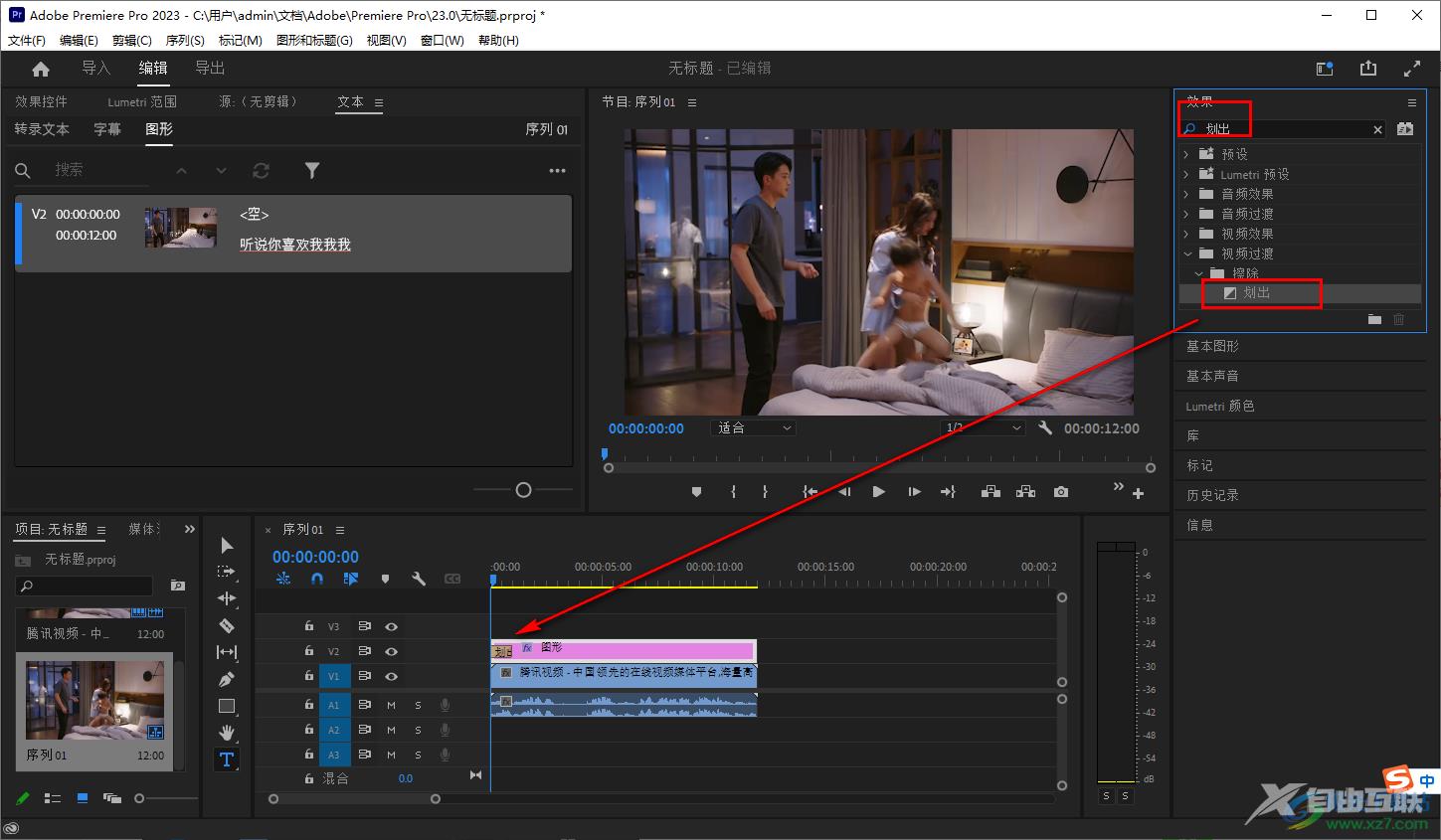Open the three-dot options in Text panel
Image resolution: width=1441 pixels, height=840 pixels.
(557, 171)
